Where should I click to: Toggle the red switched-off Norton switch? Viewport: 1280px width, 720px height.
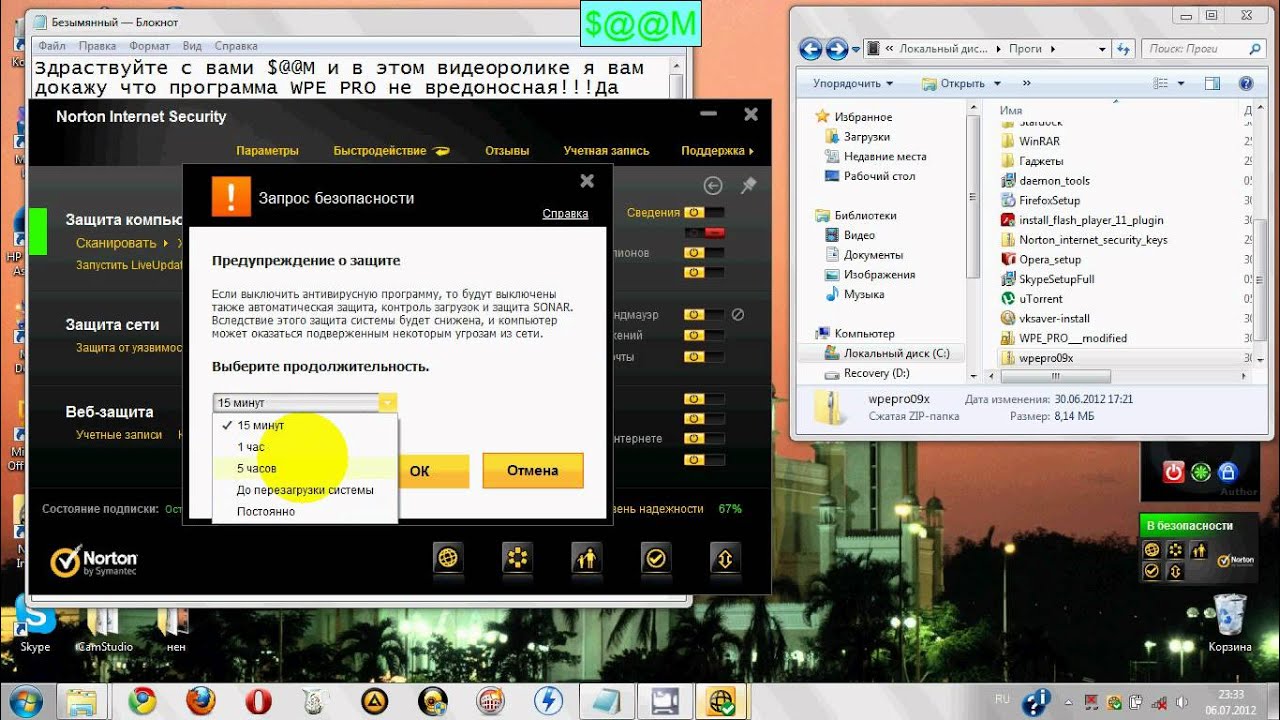point(703,232)
